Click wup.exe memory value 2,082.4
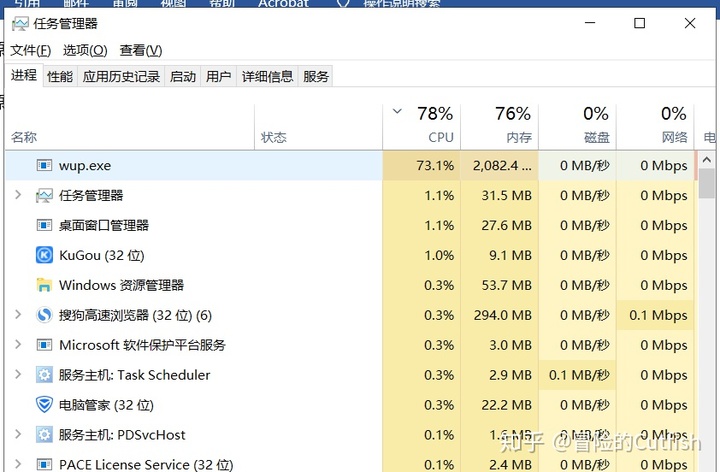Image resolution: width=720 pixels, height=472 pixels. coord(502,165)
